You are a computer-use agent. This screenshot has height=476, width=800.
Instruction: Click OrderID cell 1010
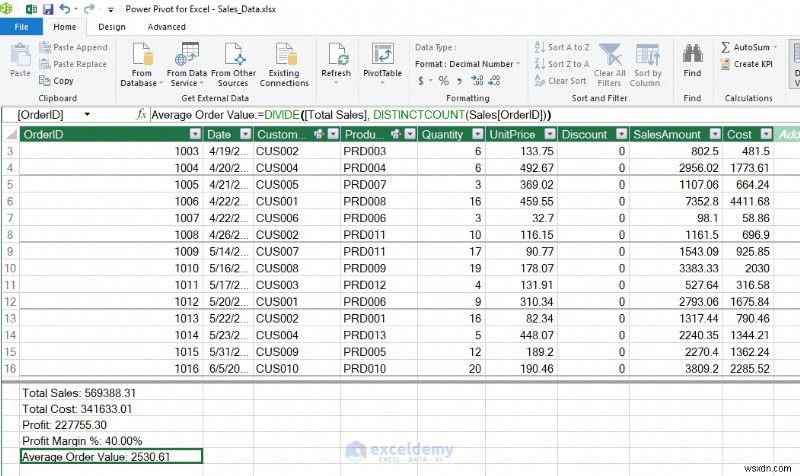pos(111,268)
